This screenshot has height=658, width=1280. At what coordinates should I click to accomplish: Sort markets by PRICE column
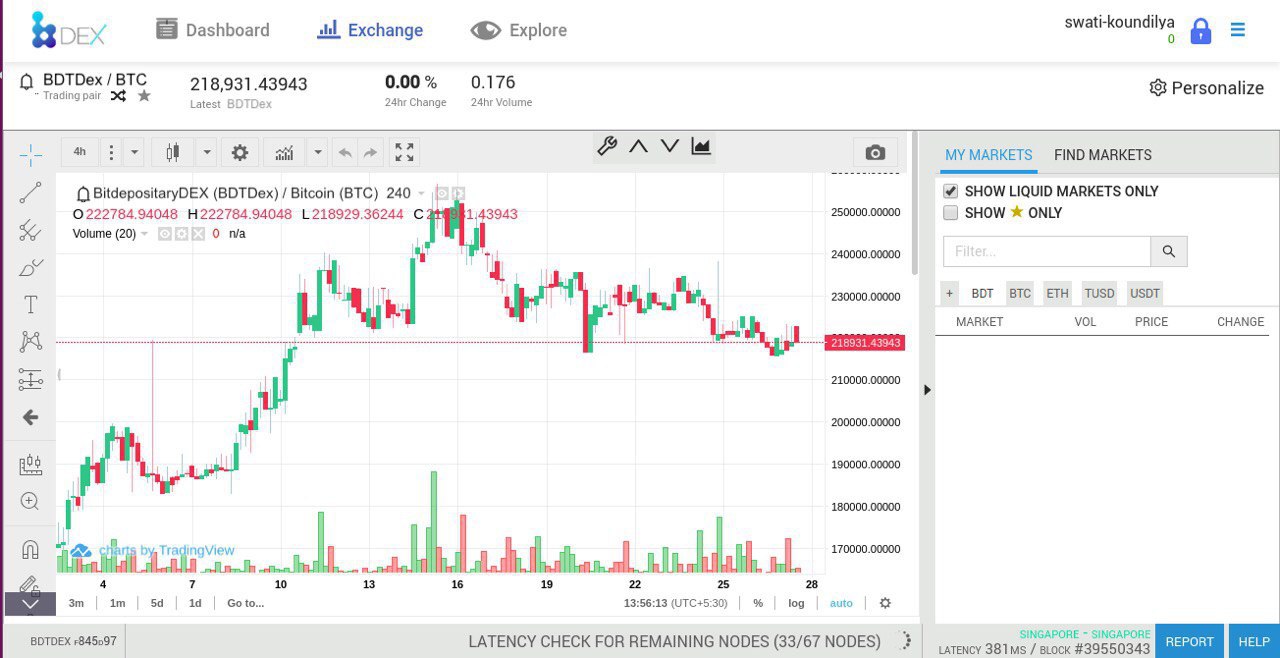[1152, 322]
